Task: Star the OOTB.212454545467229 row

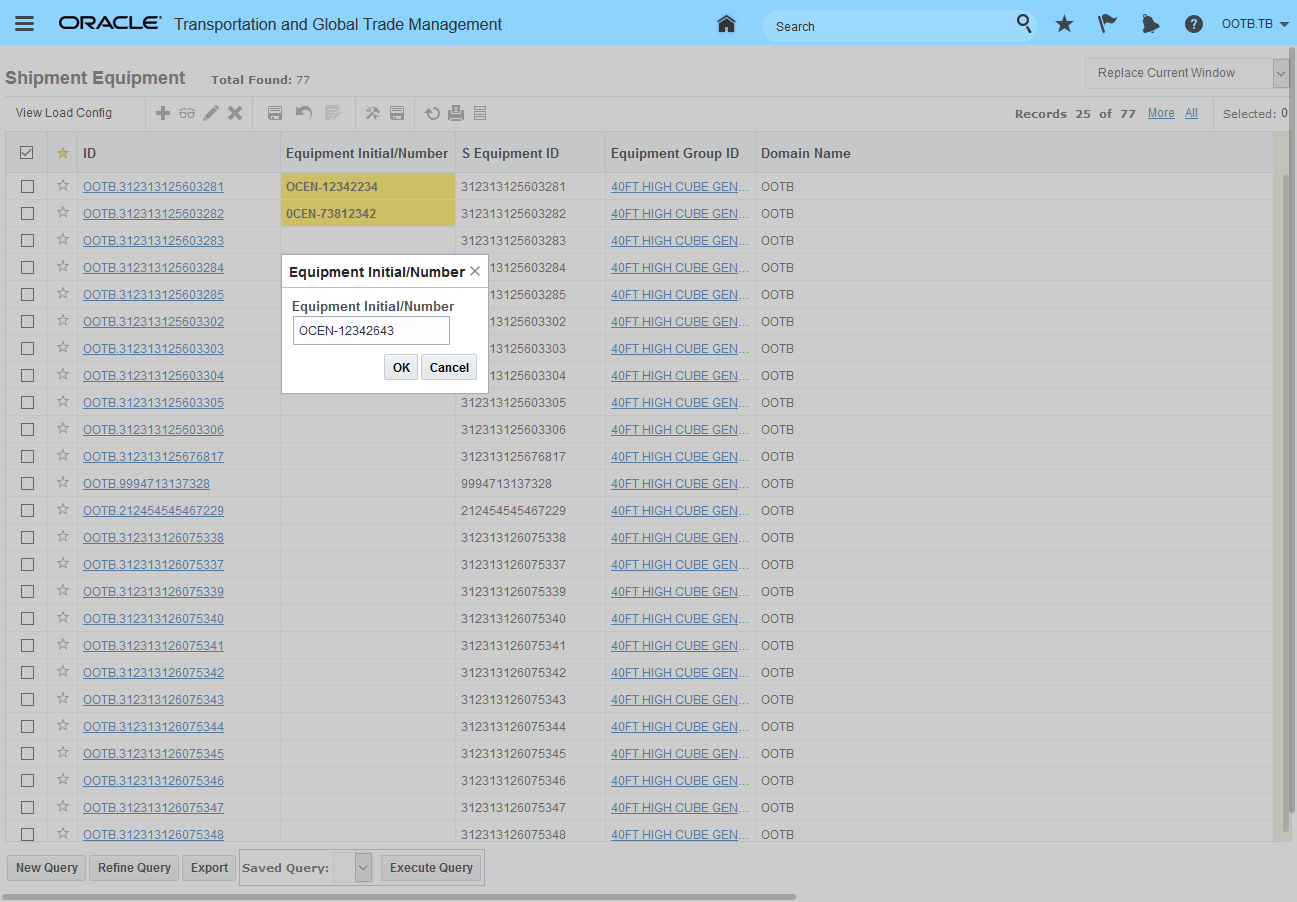Action: click(x=63, y=510)
